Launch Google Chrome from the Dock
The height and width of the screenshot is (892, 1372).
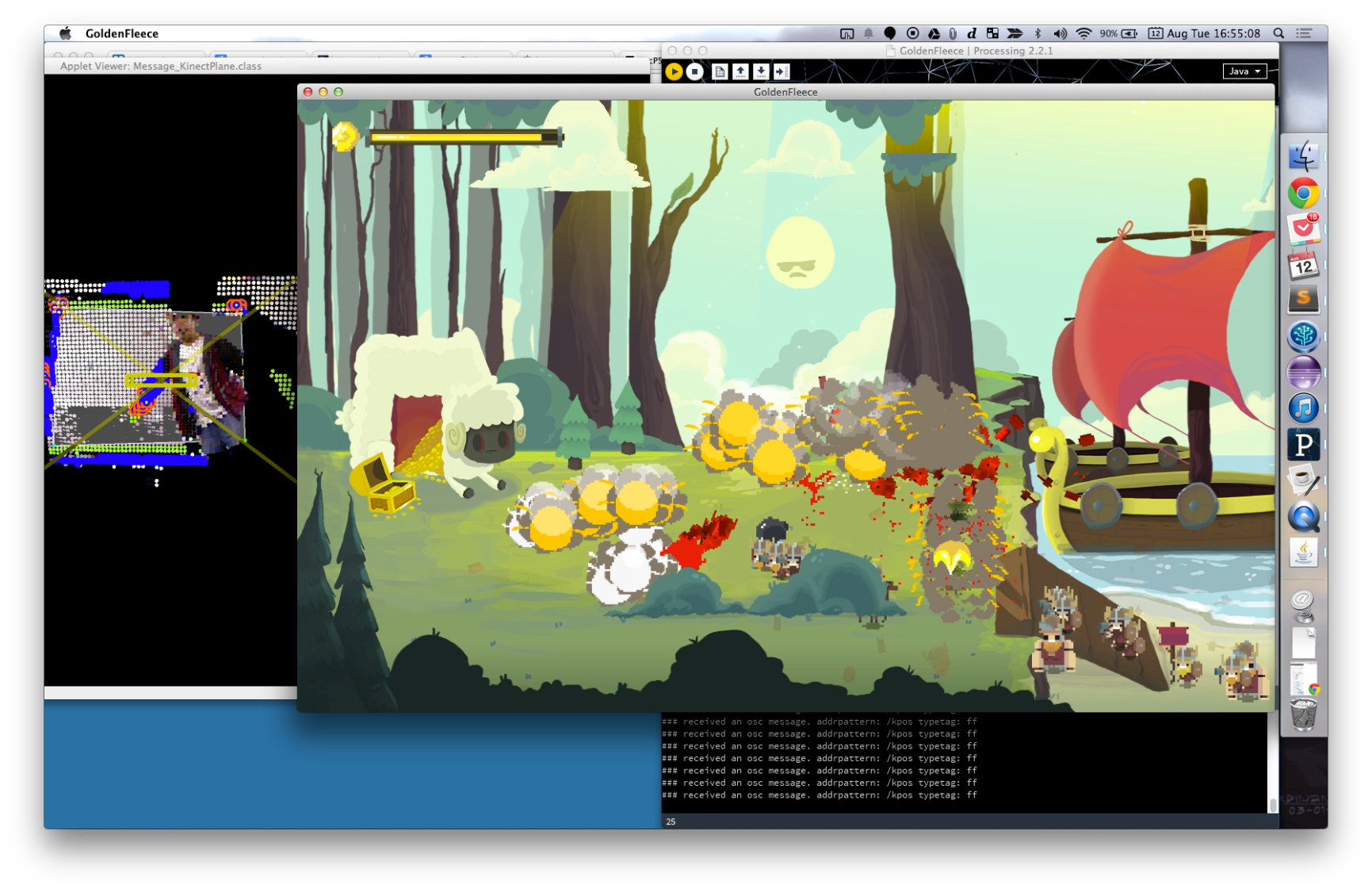(1303, 193)
